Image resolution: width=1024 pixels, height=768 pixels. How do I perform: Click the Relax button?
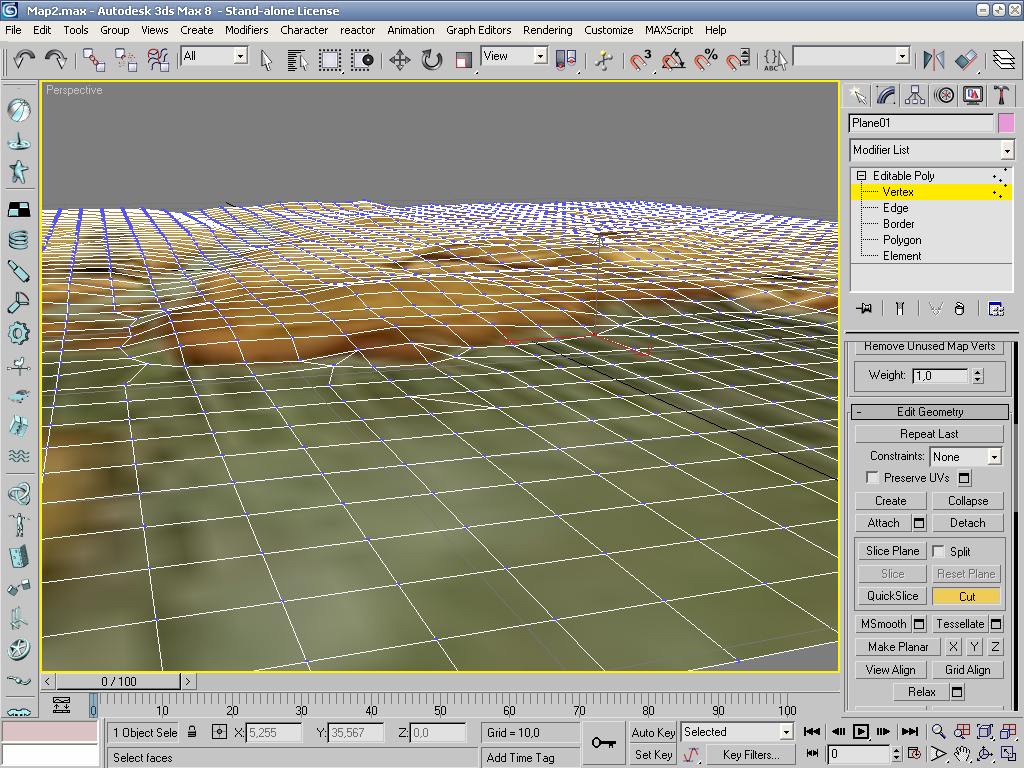point(921,692)
